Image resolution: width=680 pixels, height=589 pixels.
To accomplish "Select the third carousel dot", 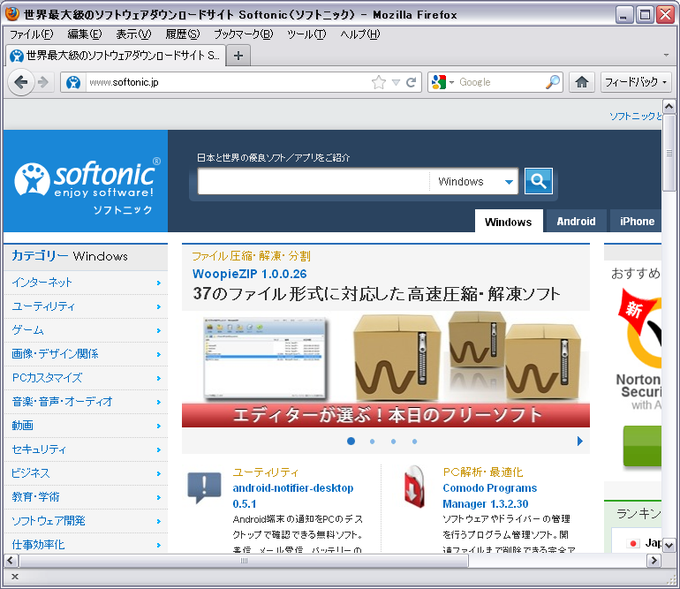I will pos(393,442).
